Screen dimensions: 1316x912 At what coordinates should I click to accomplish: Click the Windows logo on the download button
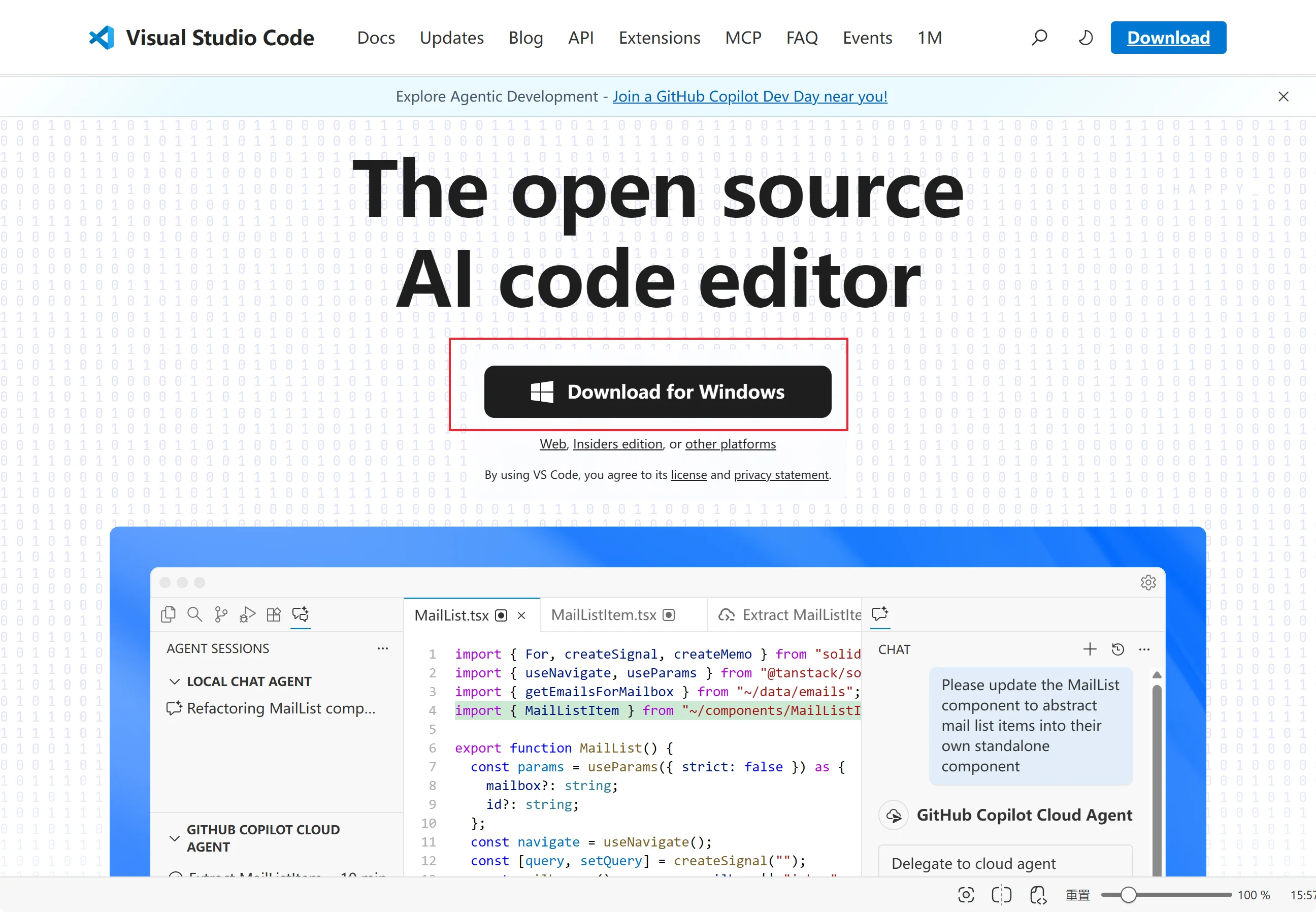coord(542,392)
